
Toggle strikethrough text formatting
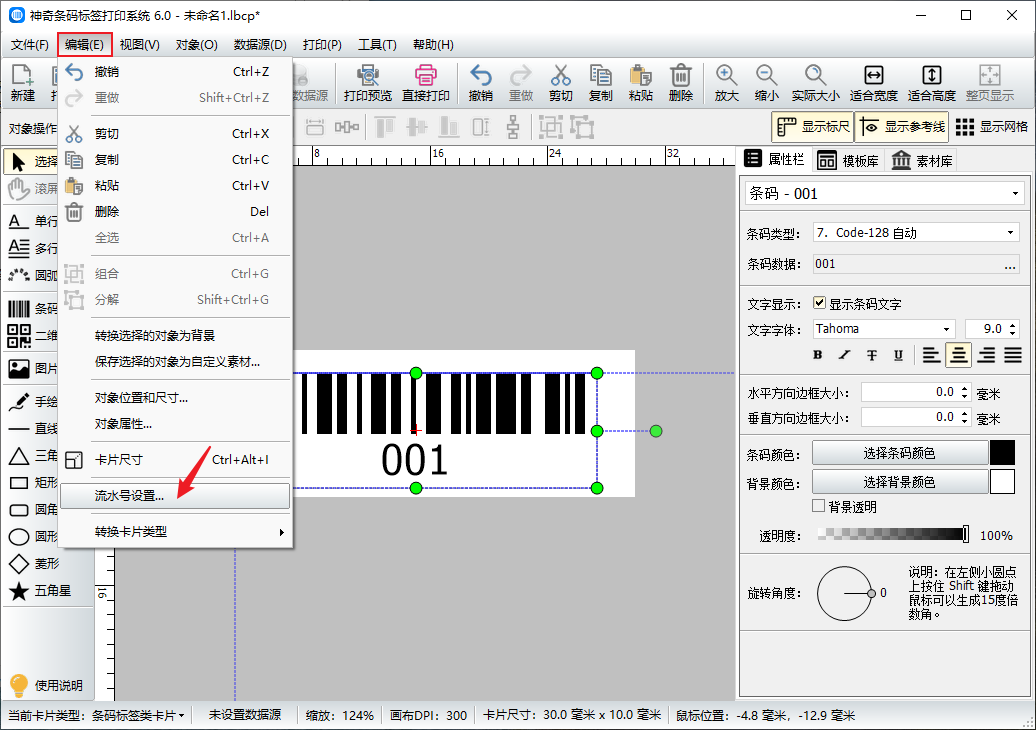click(x=871, y=355)
